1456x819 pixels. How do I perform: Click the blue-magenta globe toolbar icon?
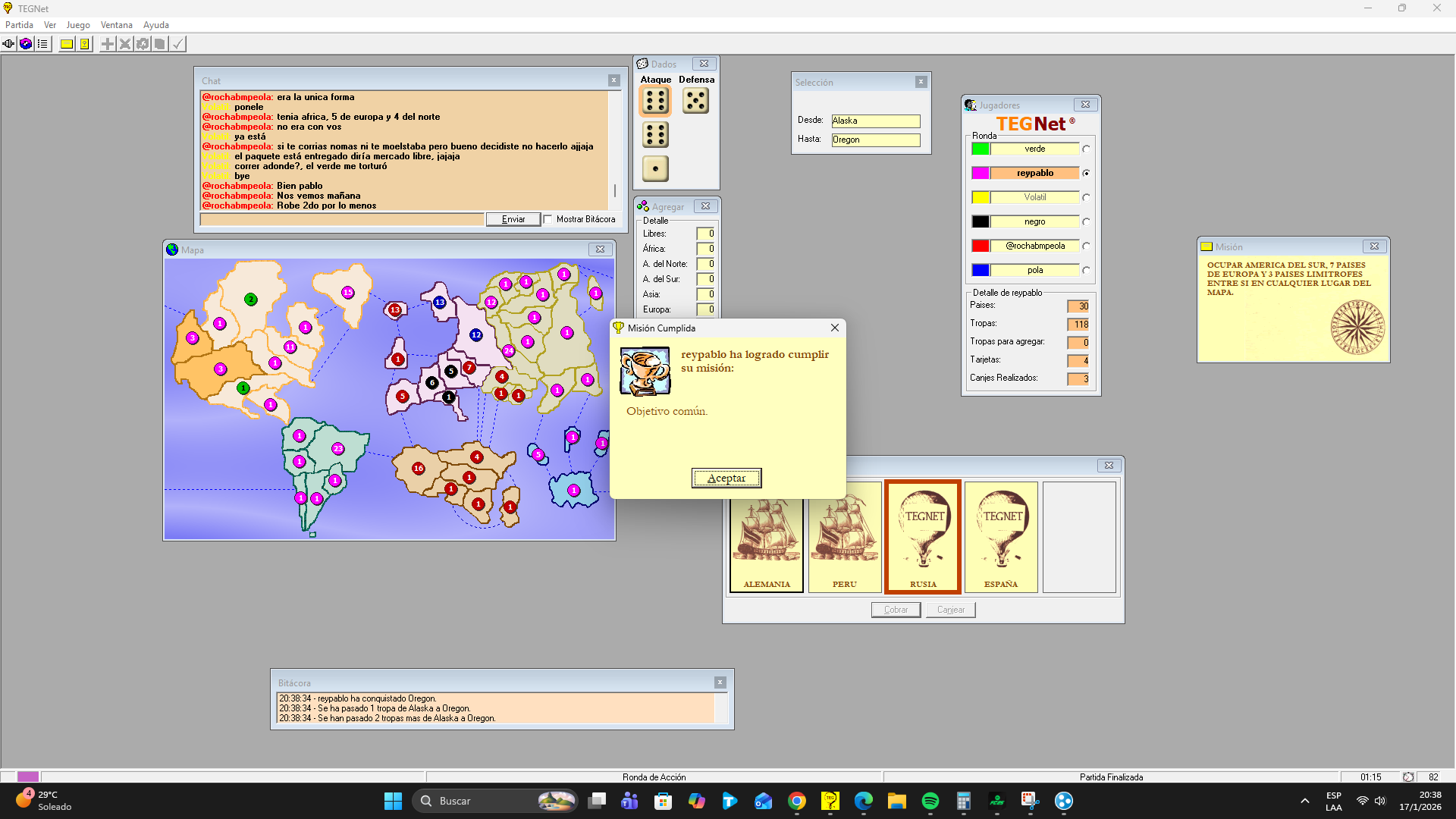26,44
